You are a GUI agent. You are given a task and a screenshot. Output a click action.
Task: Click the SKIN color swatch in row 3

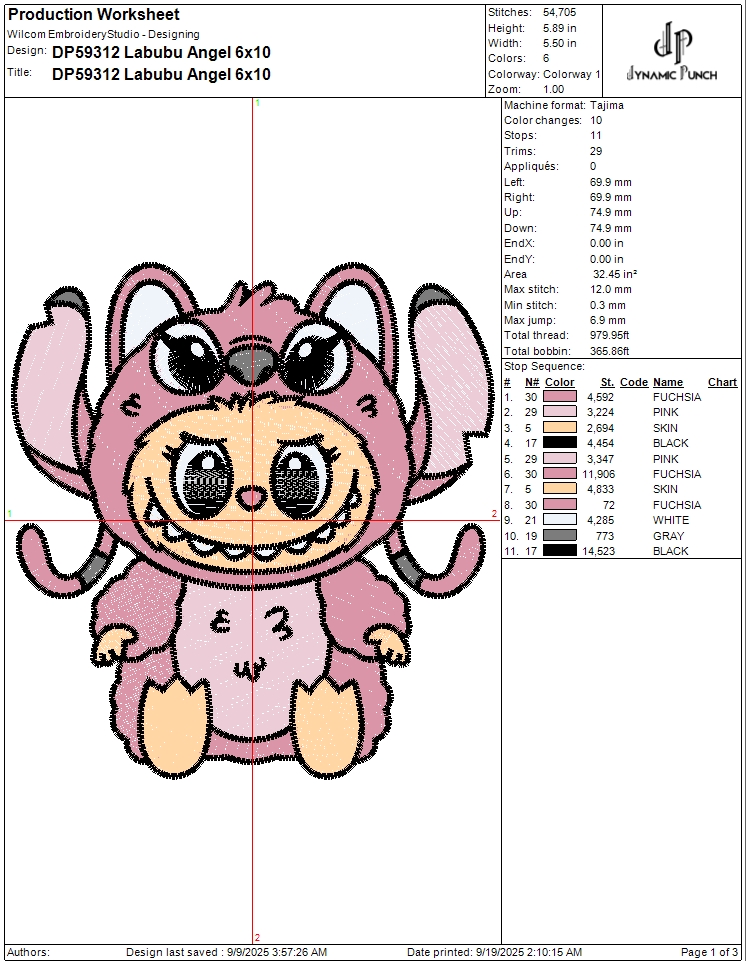click(x=560, y=428)
